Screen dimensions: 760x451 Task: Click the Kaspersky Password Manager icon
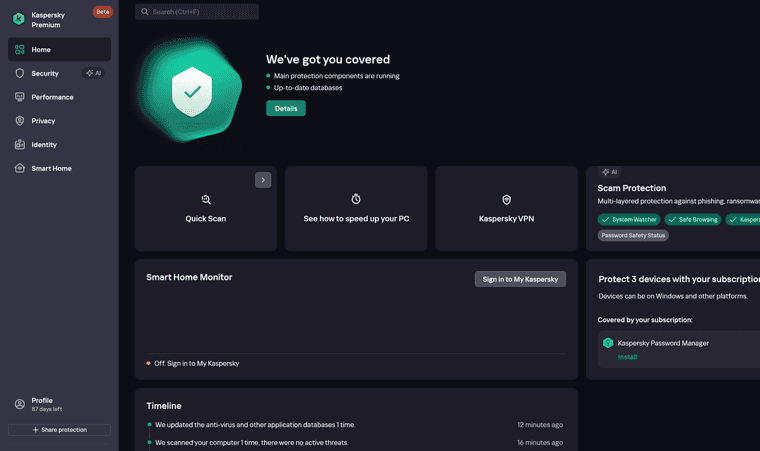click(x=608, y=343)
